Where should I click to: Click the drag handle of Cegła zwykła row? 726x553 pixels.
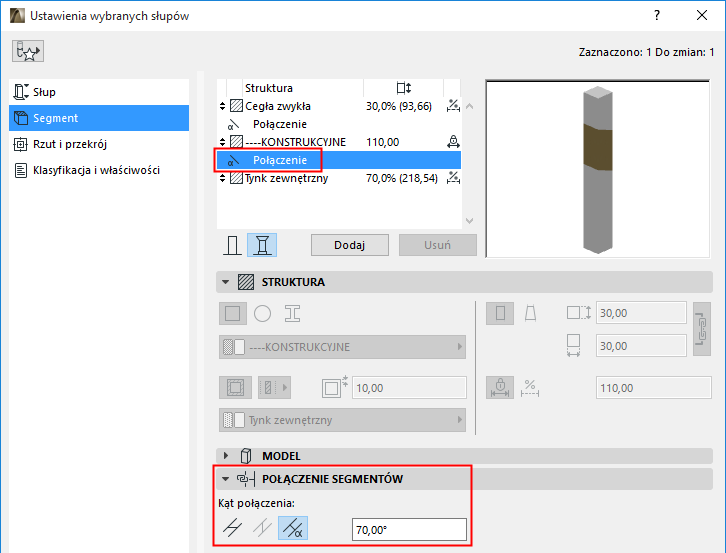coord(222,106)
